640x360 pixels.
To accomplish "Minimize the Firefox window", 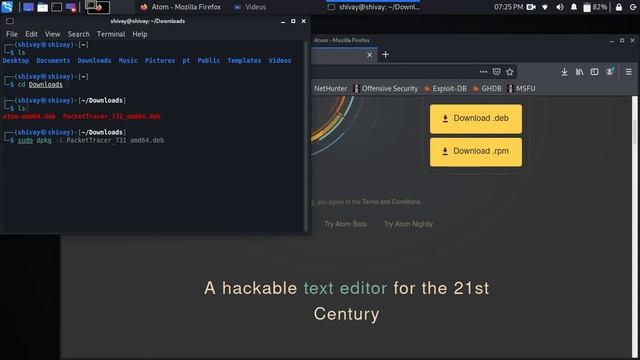I will point(611,40).
